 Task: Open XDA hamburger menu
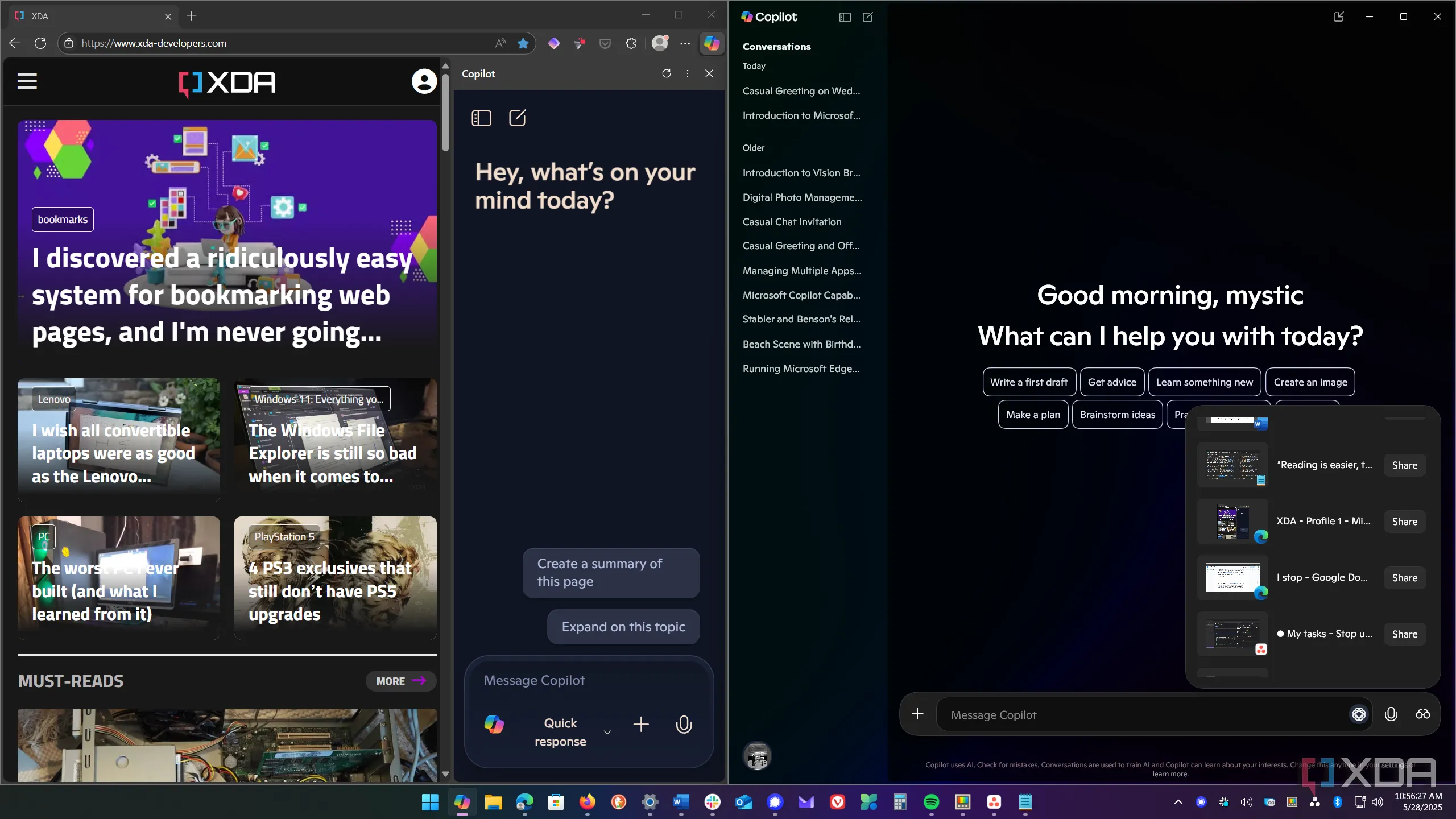click(x=27, y=81)
